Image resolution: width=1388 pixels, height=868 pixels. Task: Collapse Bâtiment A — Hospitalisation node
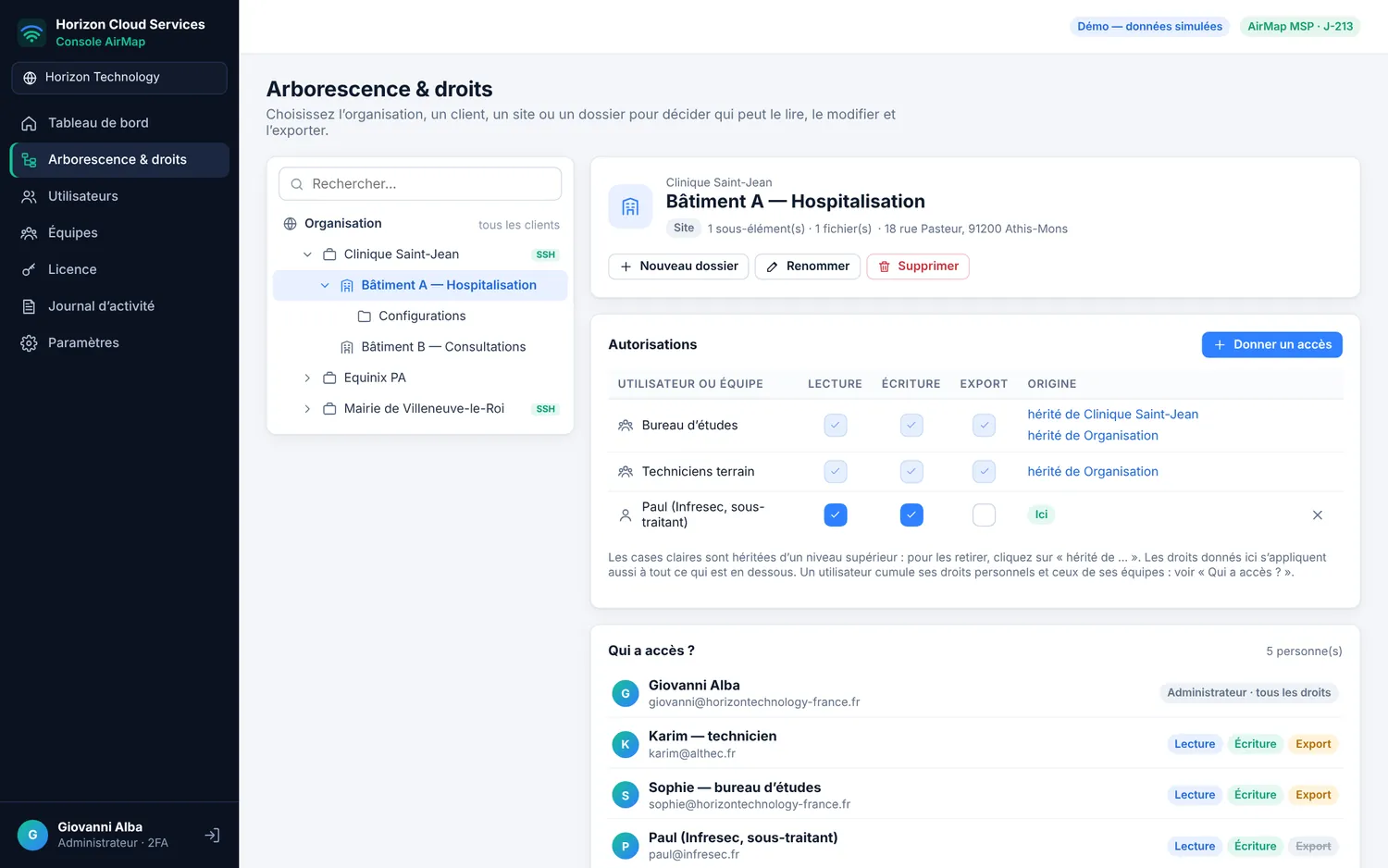click(x=325, y=285)
